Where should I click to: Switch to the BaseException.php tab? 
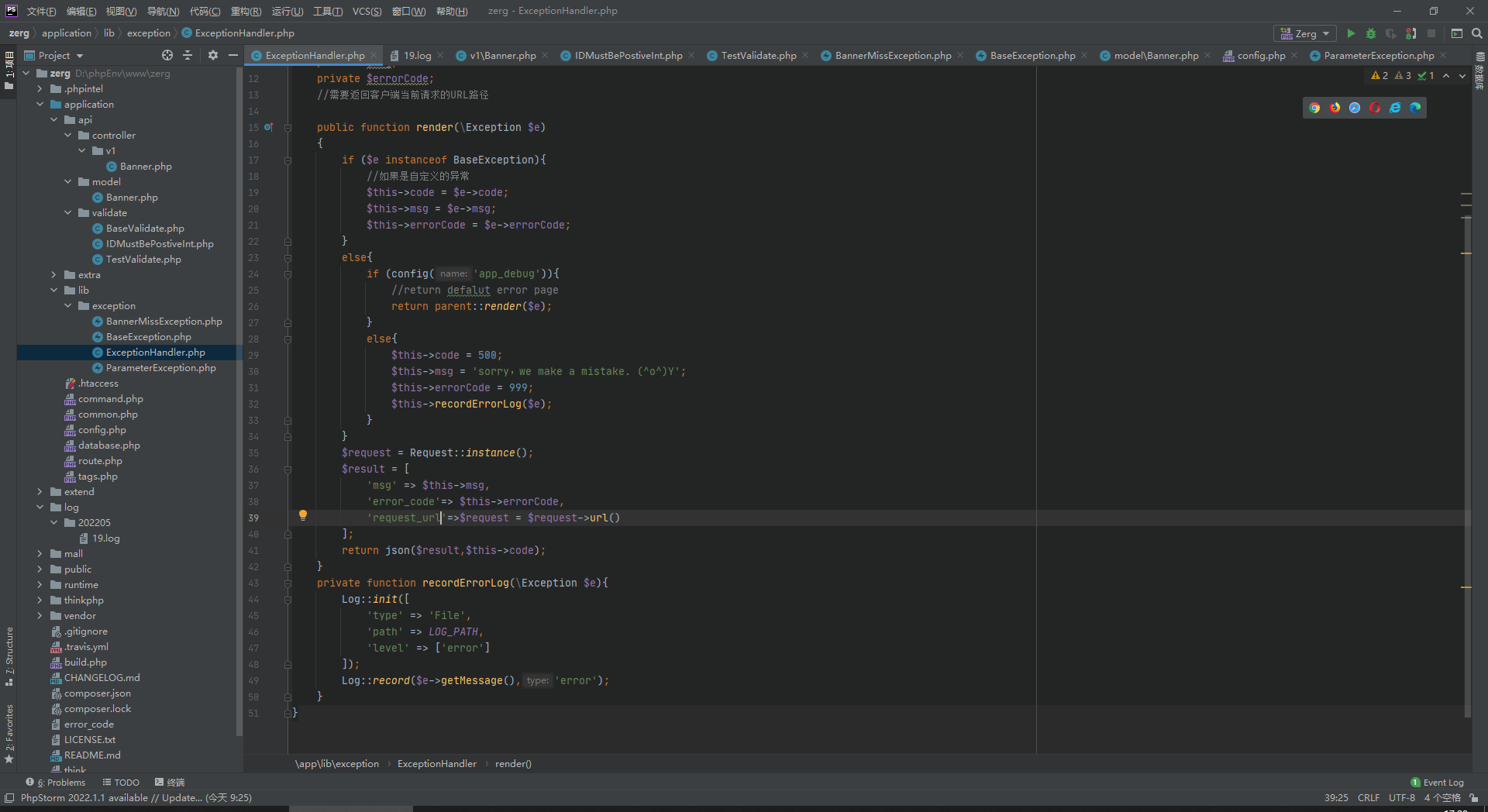tap(1032, 56)
